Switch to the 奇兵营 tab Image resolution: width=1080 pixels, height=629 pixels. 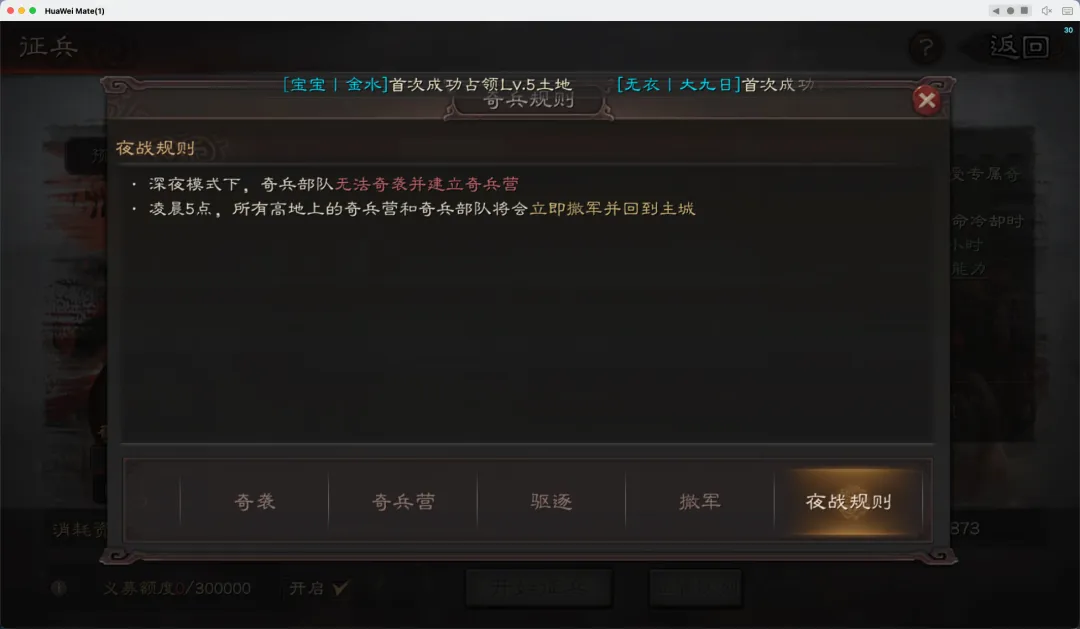tap(403, 502)
